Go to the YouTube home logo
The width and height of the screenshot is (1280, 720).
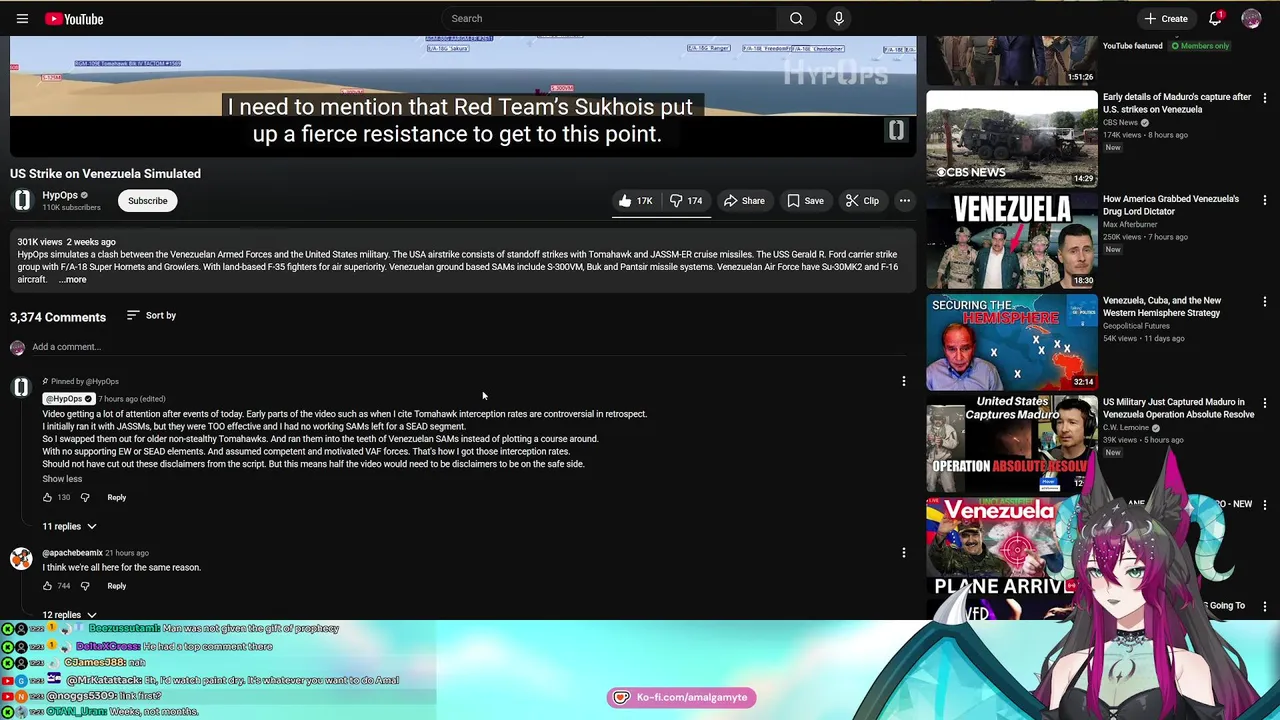(x=74, y=18)
